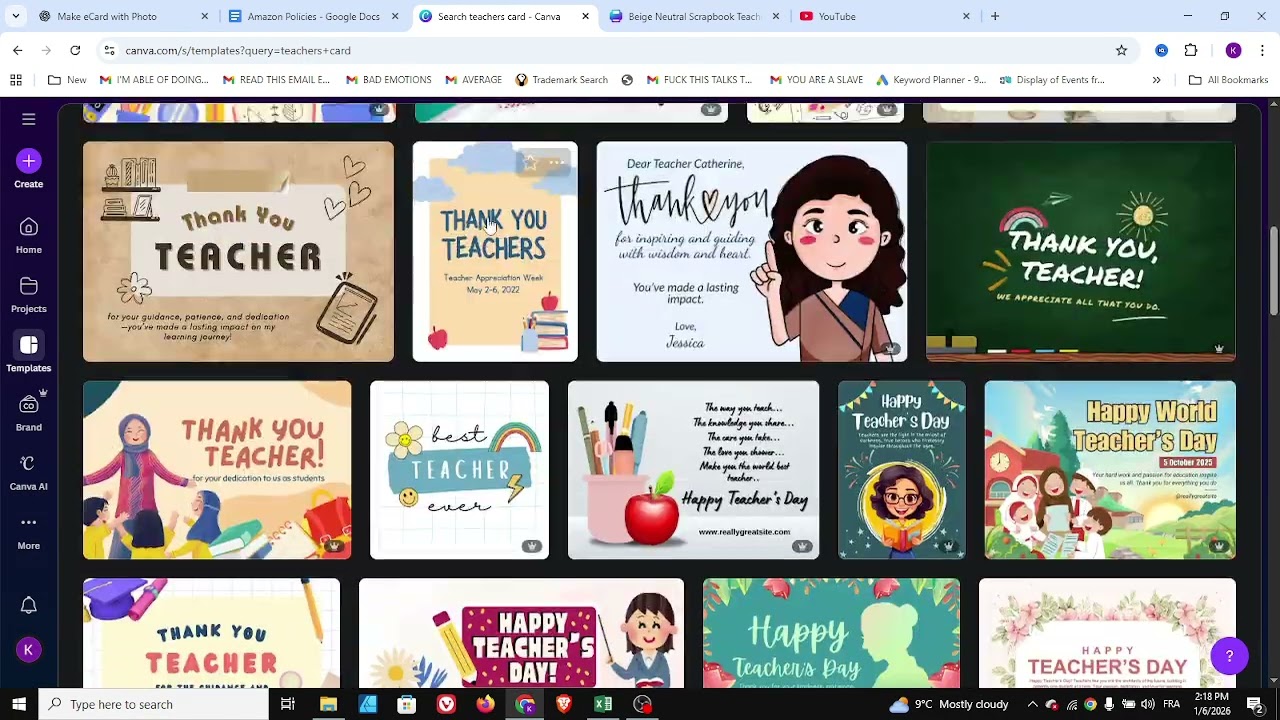
Task: Open Templates in the Canva sidebar
Action: coord(28,354)
